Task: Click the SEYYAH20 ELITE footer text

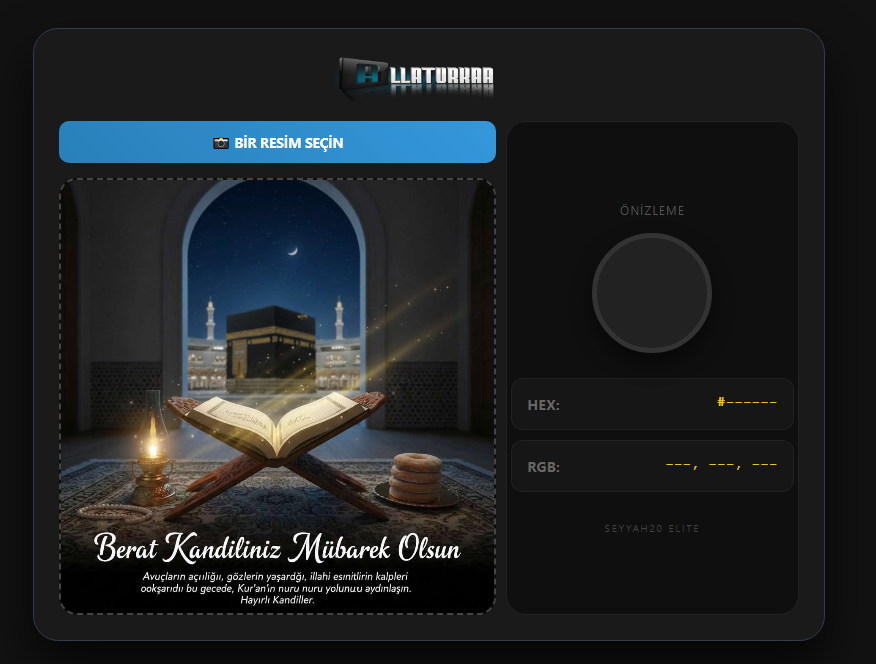Action: point(652,528)
